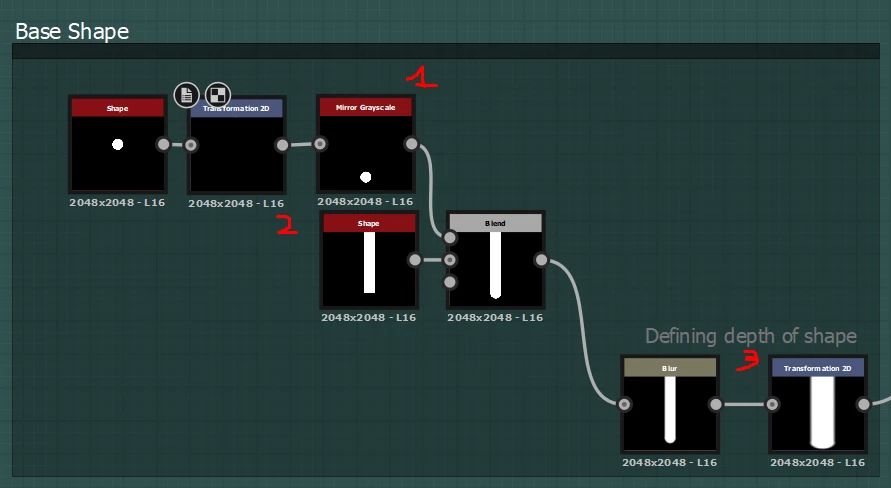Select the Mirror Grayscale node thumbnail
This screenshot has width=891, height=488.
pyautogui.click(x=365, y=152)
